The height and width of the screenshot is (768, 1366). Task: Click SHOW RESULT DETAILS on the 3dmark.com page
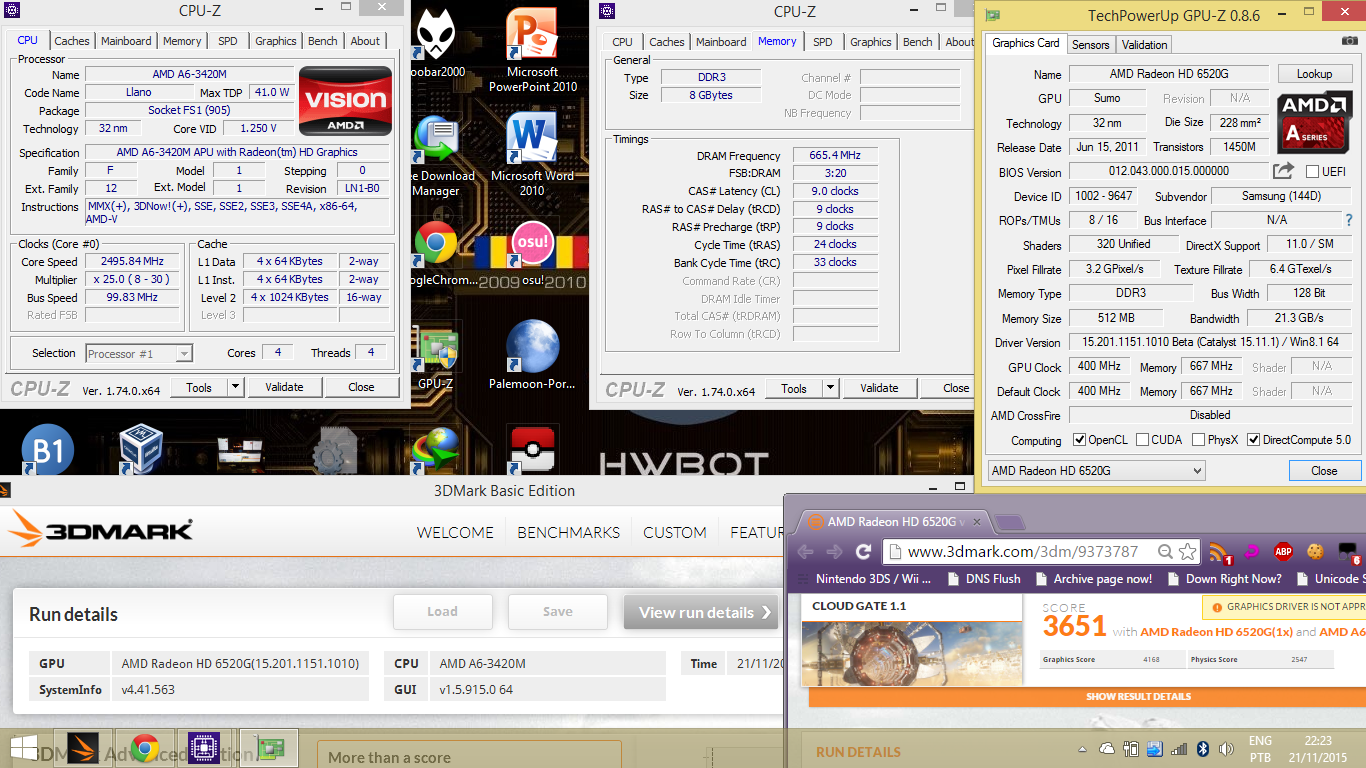pos(1138,696)
